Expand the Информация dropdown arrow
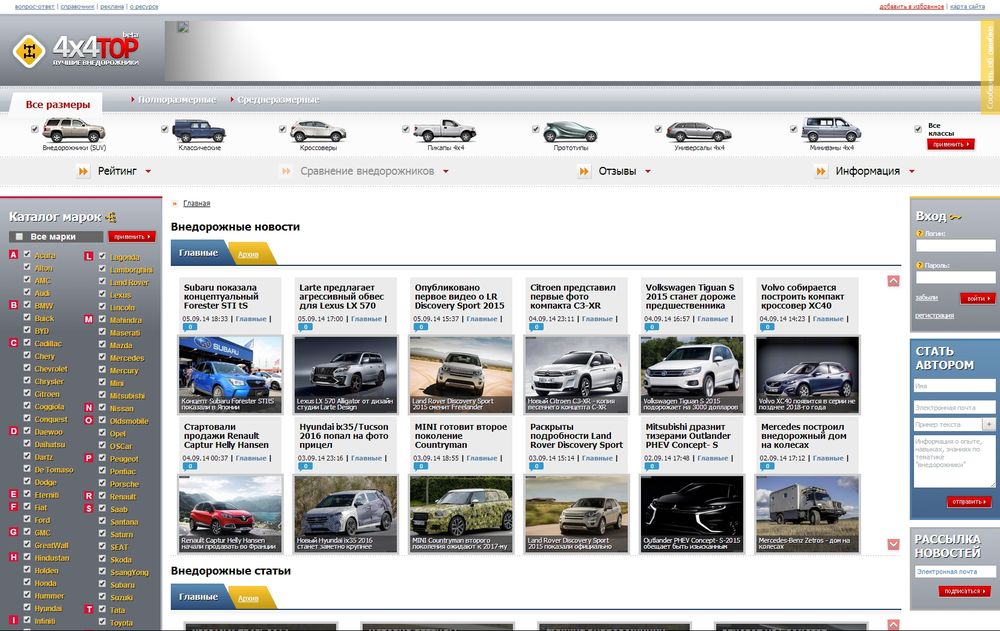The height and width of the screenshot is (631, 1000). 911,171
